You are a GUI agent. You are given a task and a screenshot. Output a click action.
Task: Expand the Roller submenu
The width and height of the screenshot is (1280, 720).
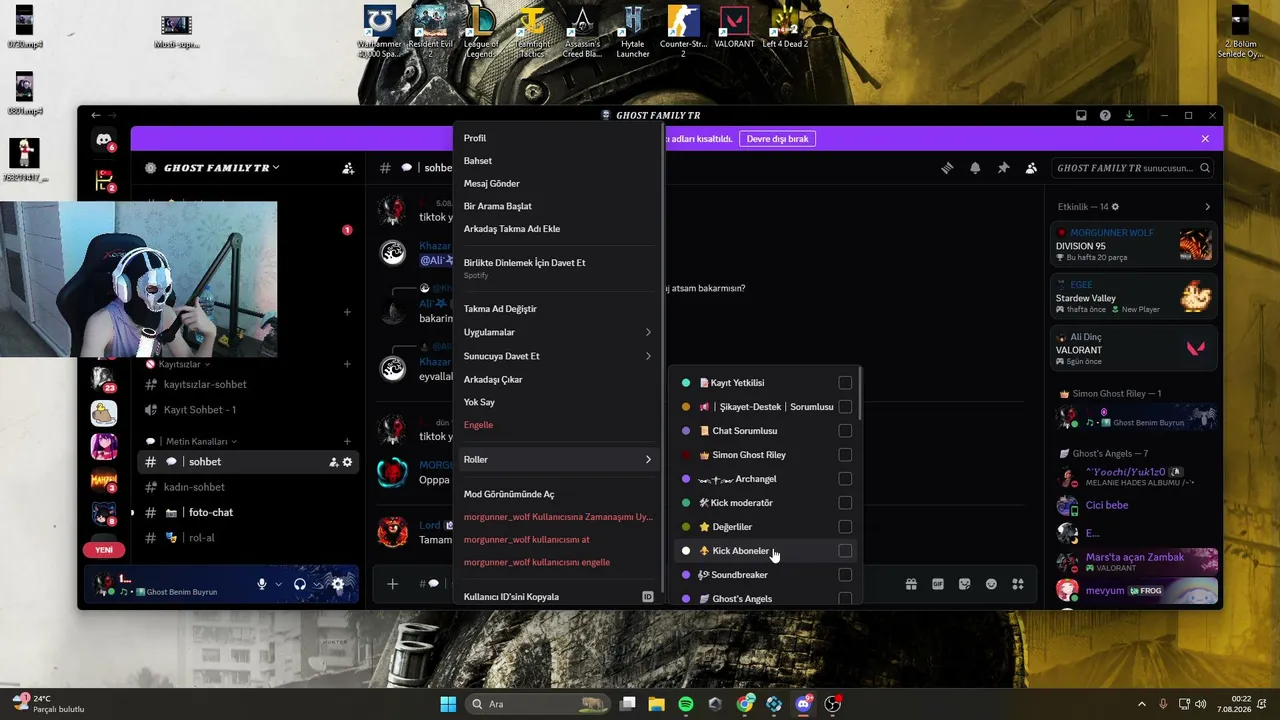pos(557,460)
